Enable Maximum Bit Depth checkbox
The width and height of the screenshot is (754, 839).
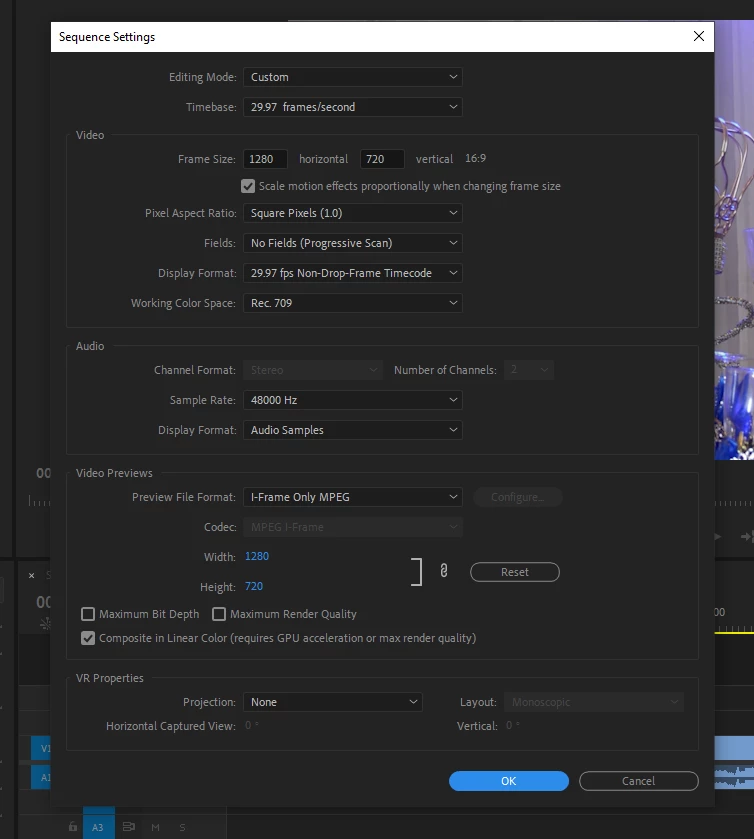88,614
